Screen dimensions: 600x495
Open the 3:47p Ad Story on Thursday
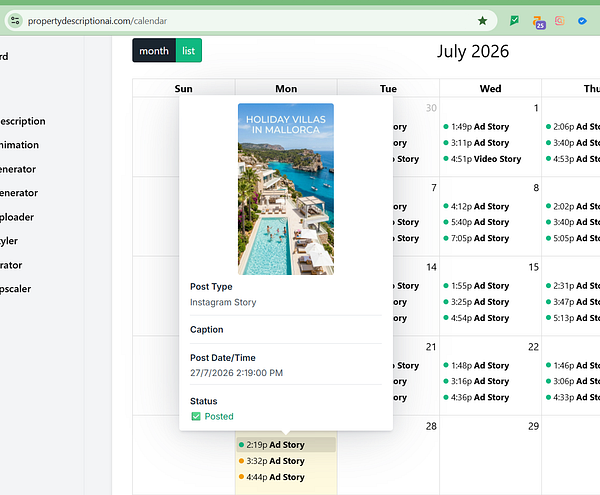pyautogui.click(x=572, y=302)
